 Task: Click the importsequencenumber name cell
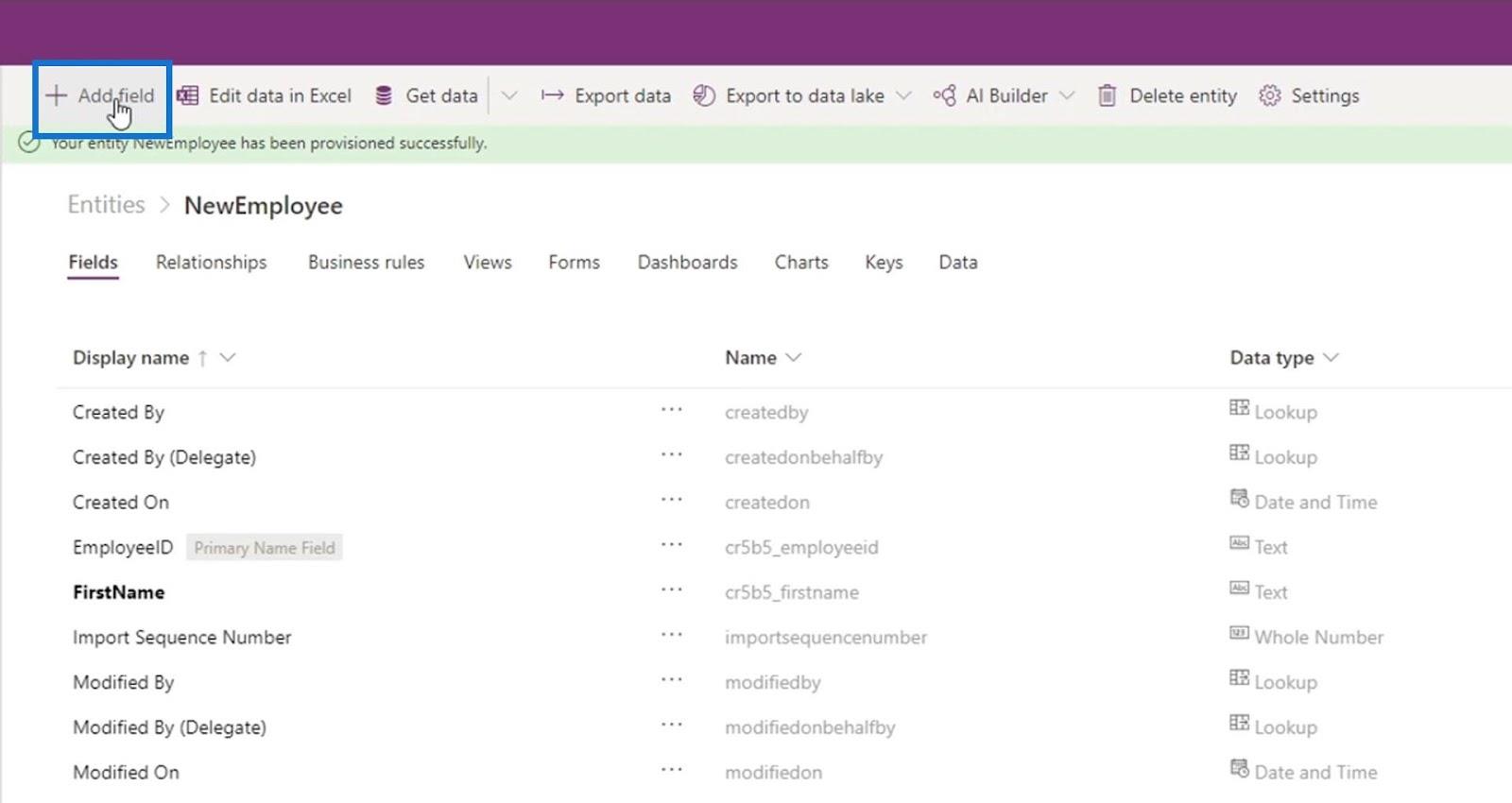pyautogui.click(x=826, y=638)
